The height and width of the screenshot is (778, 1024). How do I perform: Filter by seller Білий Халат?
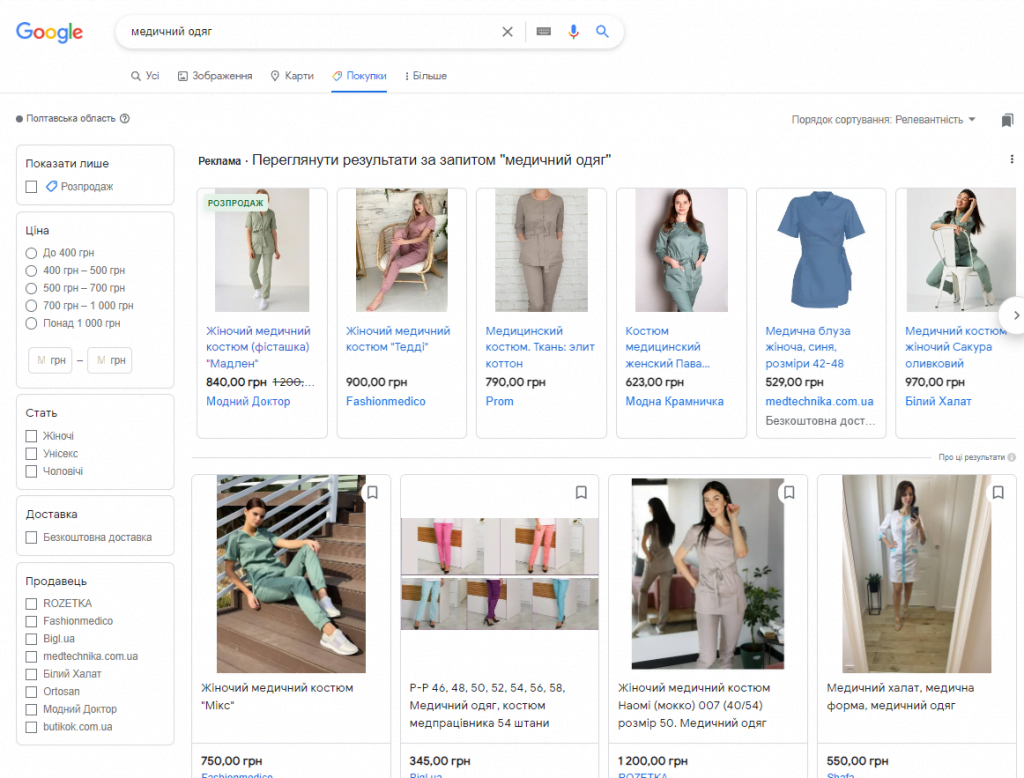(31, 674)
